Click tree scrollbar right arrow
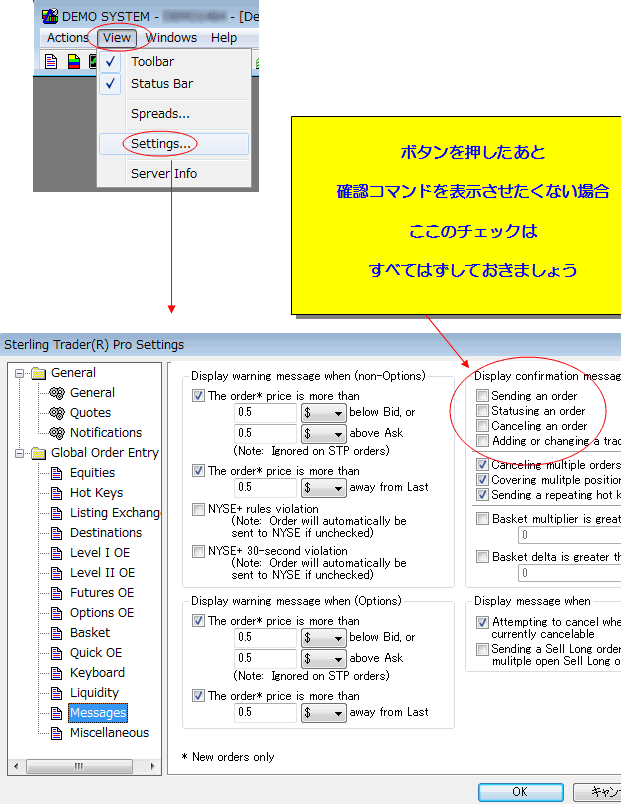Viewport: 621px width, 804px height. (152, 767)
